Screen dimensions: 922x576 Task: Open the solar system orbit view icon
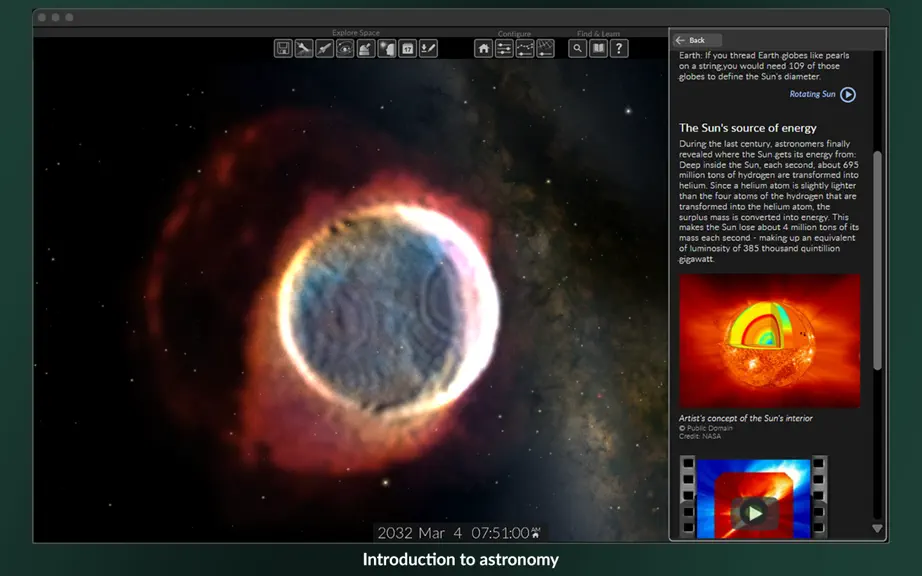345,48
